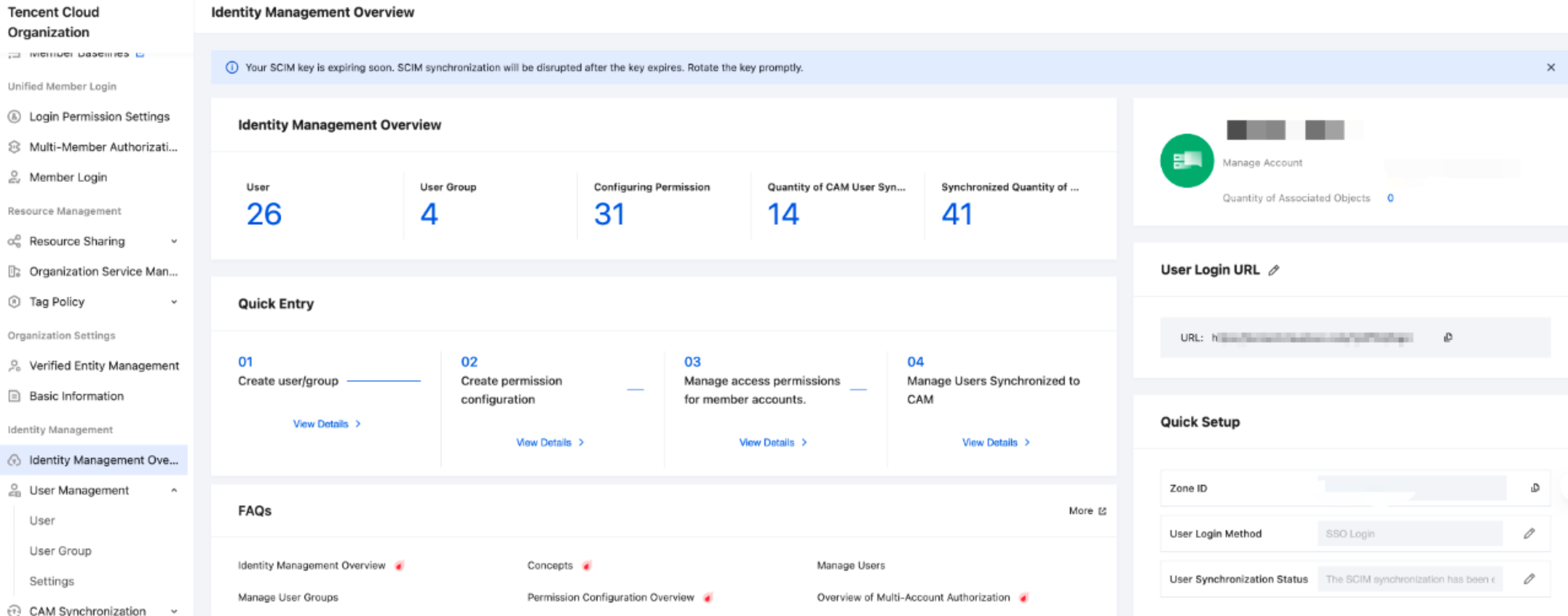1568x616 pixels.
Task: Open Permission Configuration Overview FAQ link
Action: (611, 598)
